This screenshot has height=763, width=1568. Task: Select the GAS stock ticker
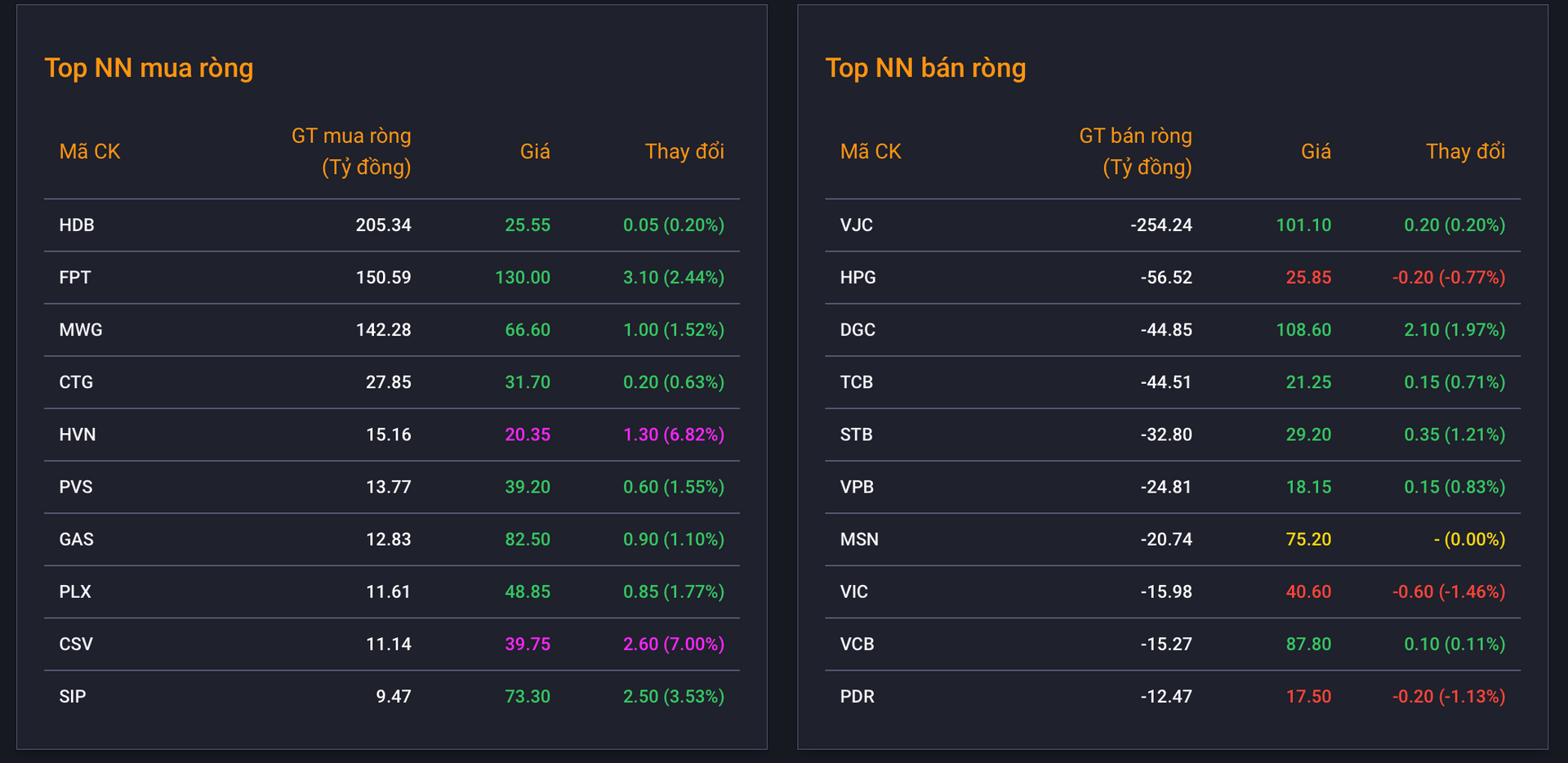tap(77, 538)
